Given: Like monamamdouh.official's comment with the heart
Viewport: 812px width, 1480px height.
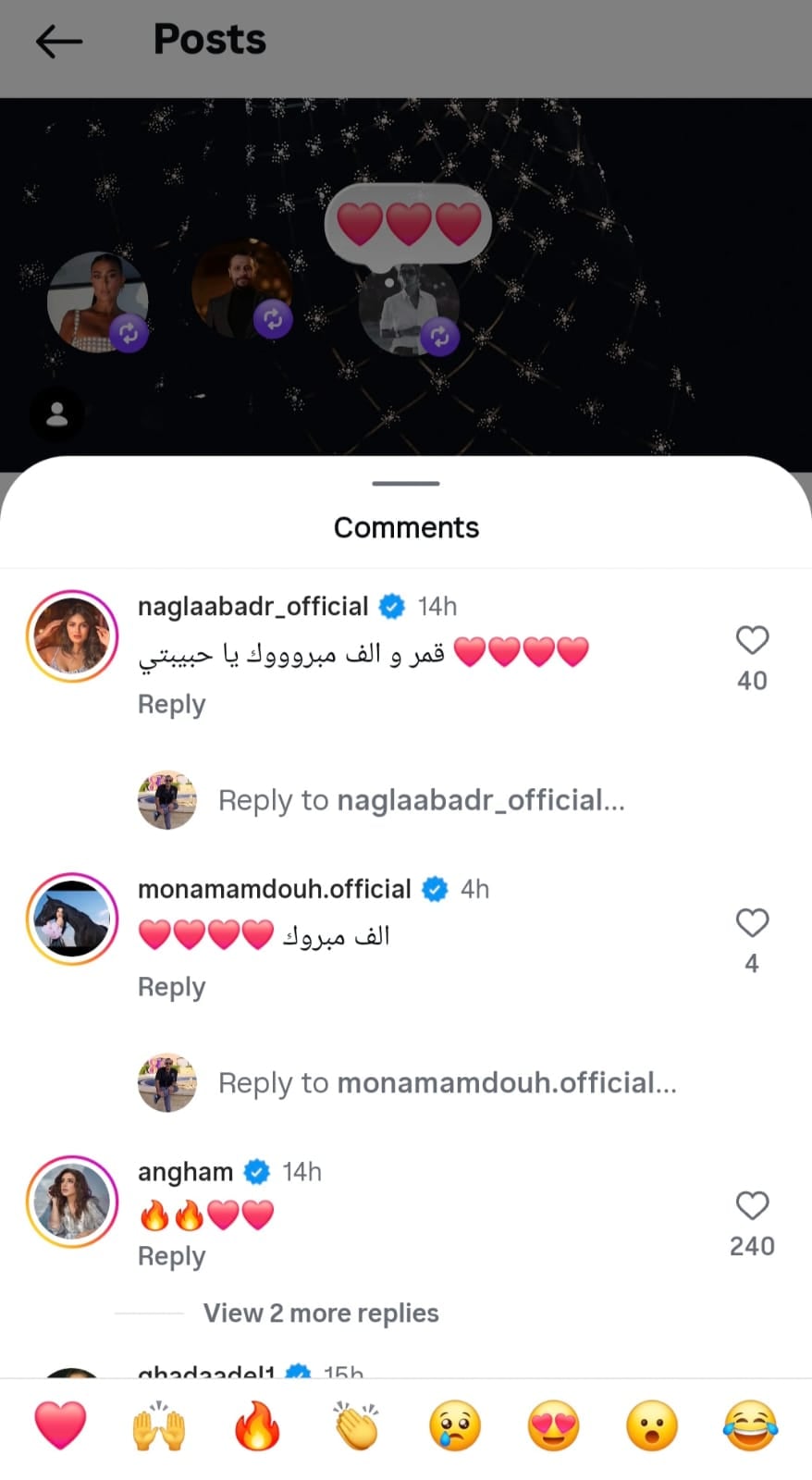Looking at the screenshot, I should coord(752,923).
